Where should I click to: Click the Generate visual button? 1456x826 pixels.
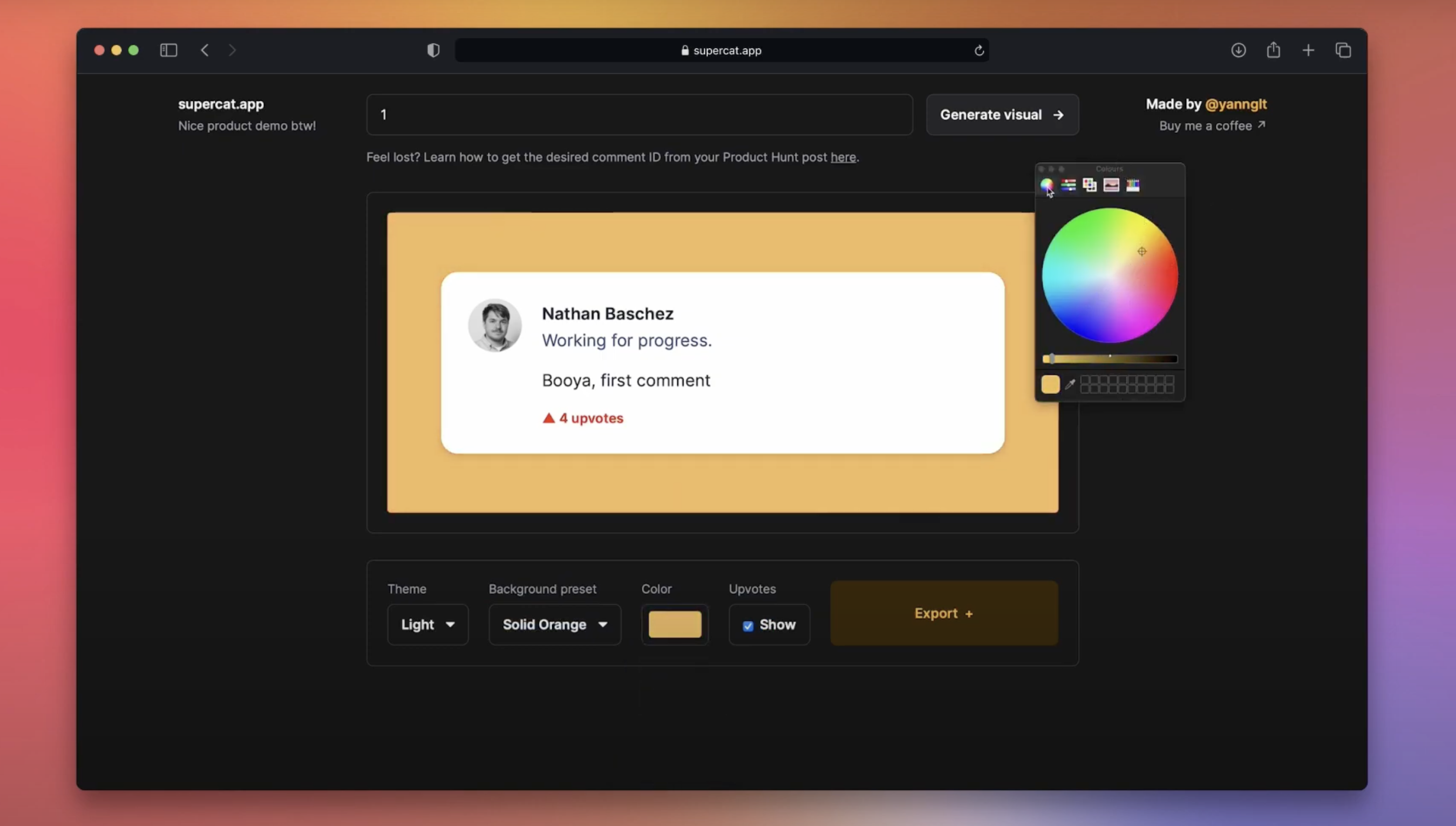pyautogui.click(x=1002, y=114)
